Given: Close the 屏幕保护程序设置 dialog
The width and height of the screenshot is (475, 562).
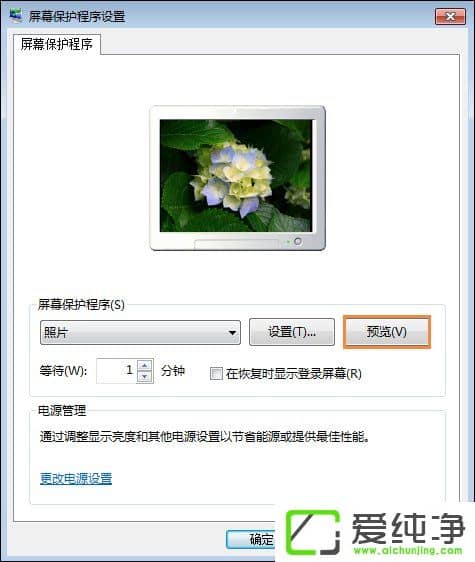Looking at the screenshot, I should coord(450,16).
